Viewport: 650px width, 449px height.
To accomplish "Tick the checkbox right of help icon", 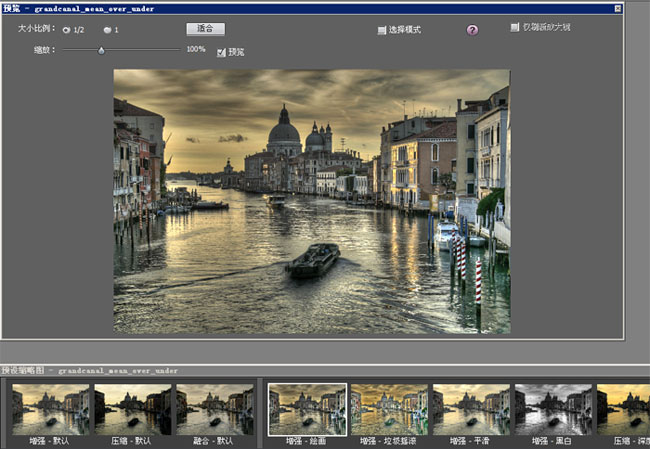I will pos(514,27).
